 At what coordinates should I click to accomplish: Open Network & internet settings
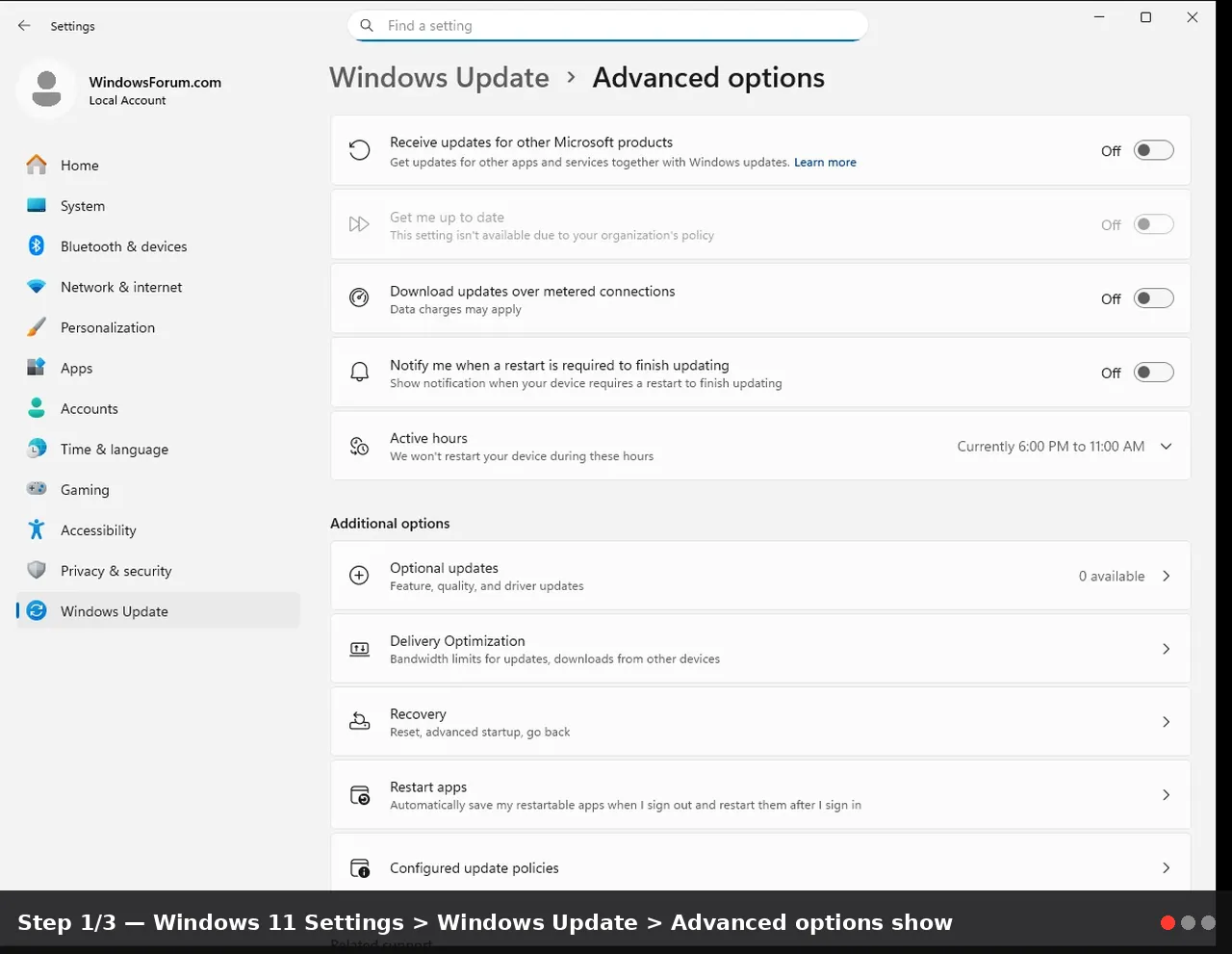pos(158,287)
